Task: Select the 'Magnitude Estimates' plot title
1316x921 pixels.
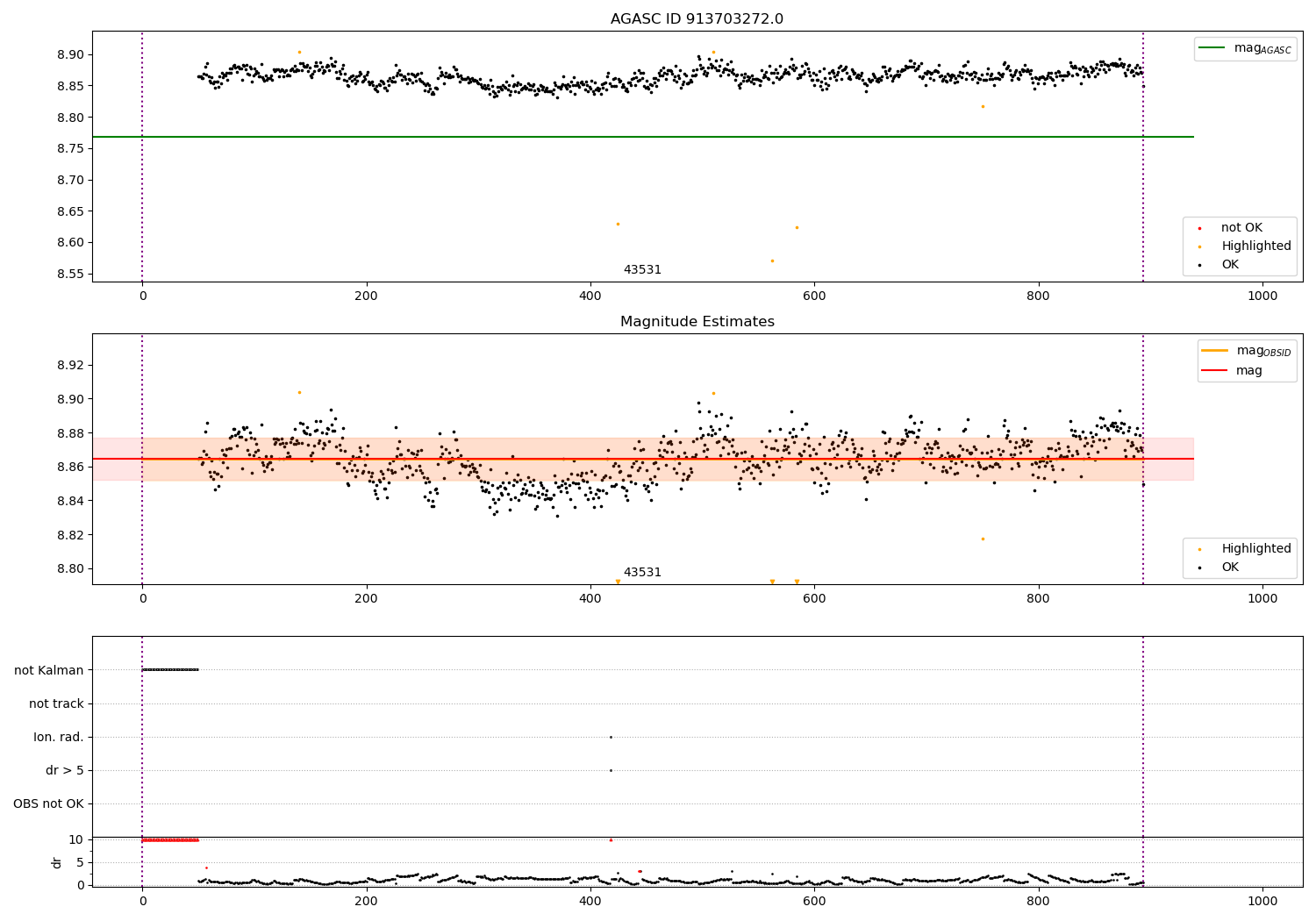Action: pyautogui.click(x=697, y=322)
